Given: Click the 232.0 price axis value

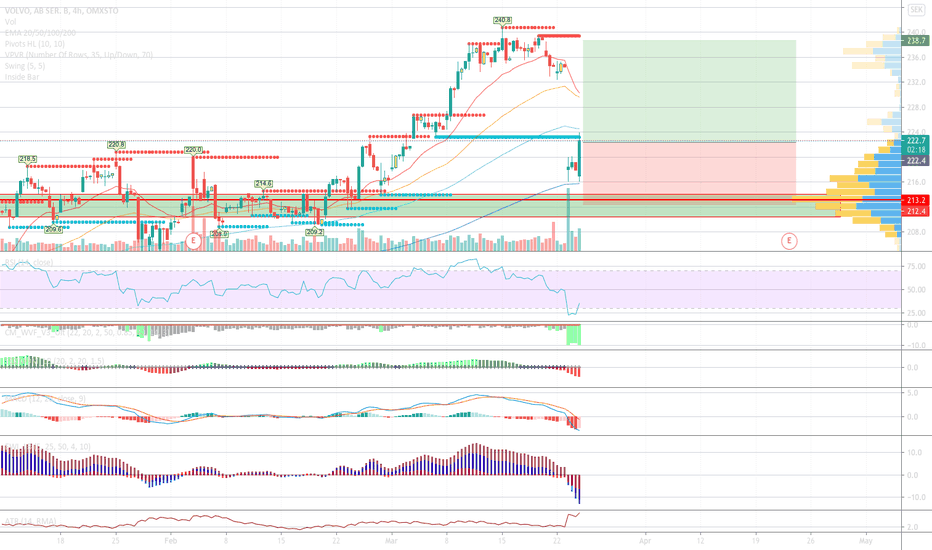Looking at the screenshot, I should click(x=916, y=82).
